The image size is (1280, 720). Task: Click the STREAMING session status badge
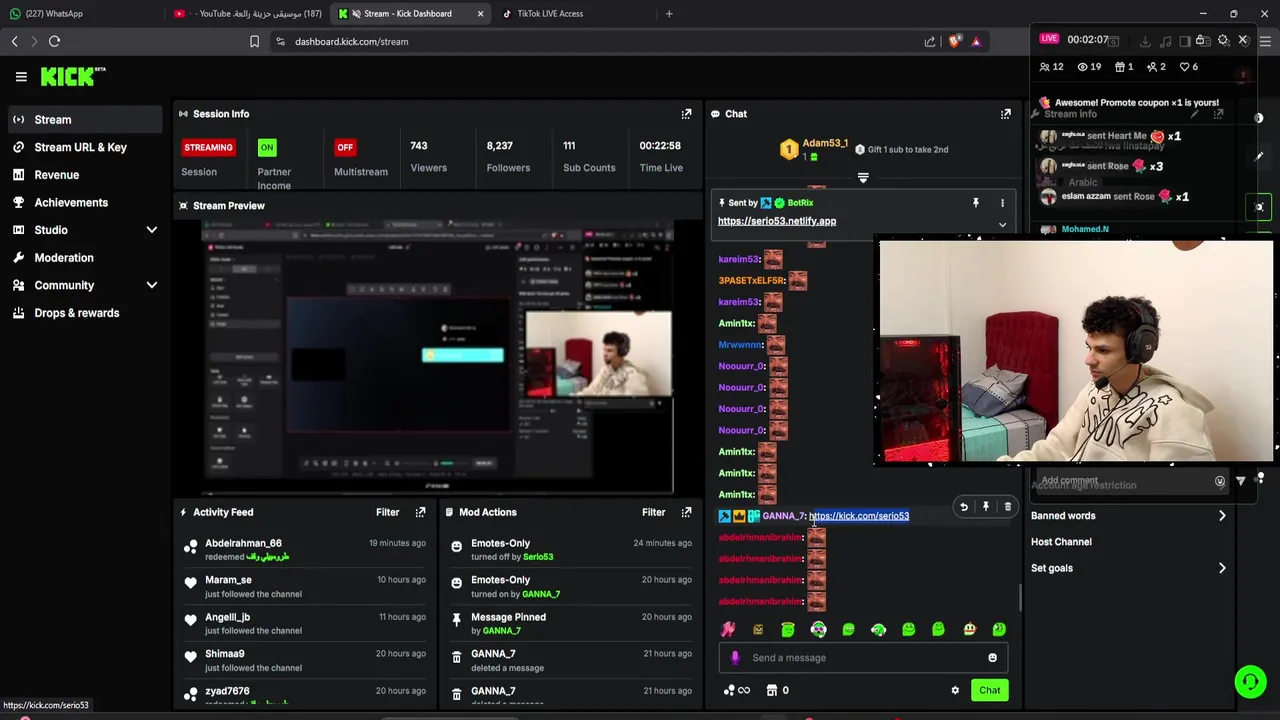pyautogui.click(x=208, y=147)
